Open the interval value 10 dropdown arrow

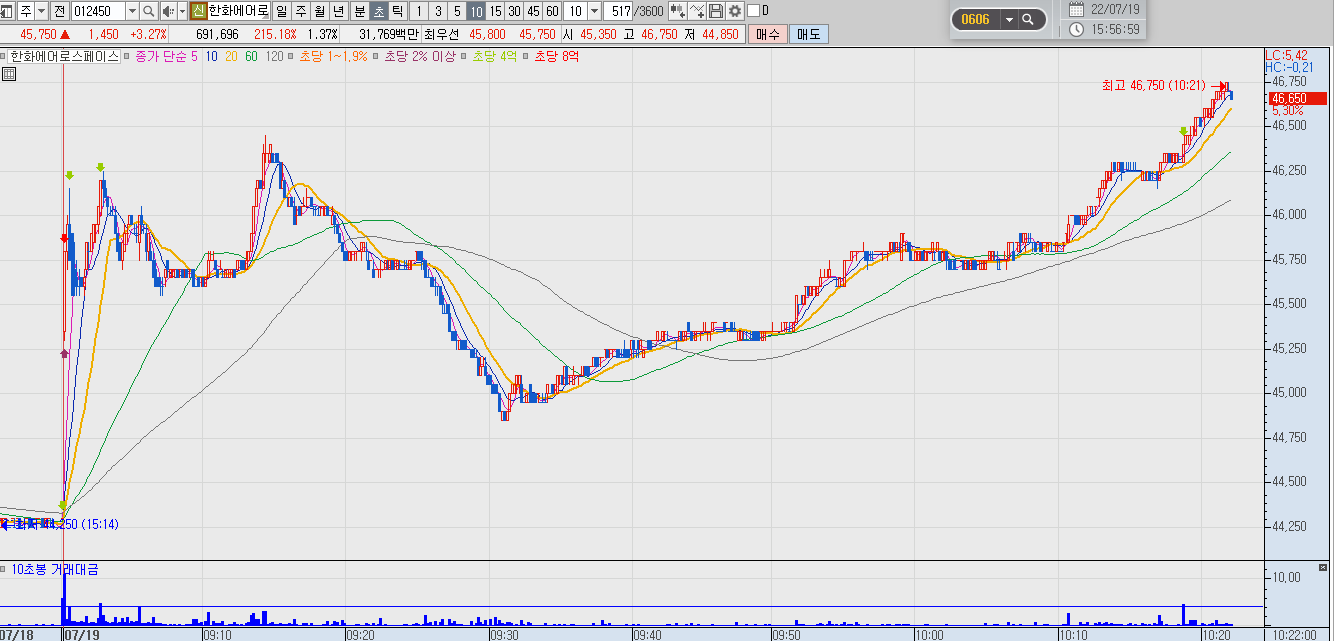595,11
